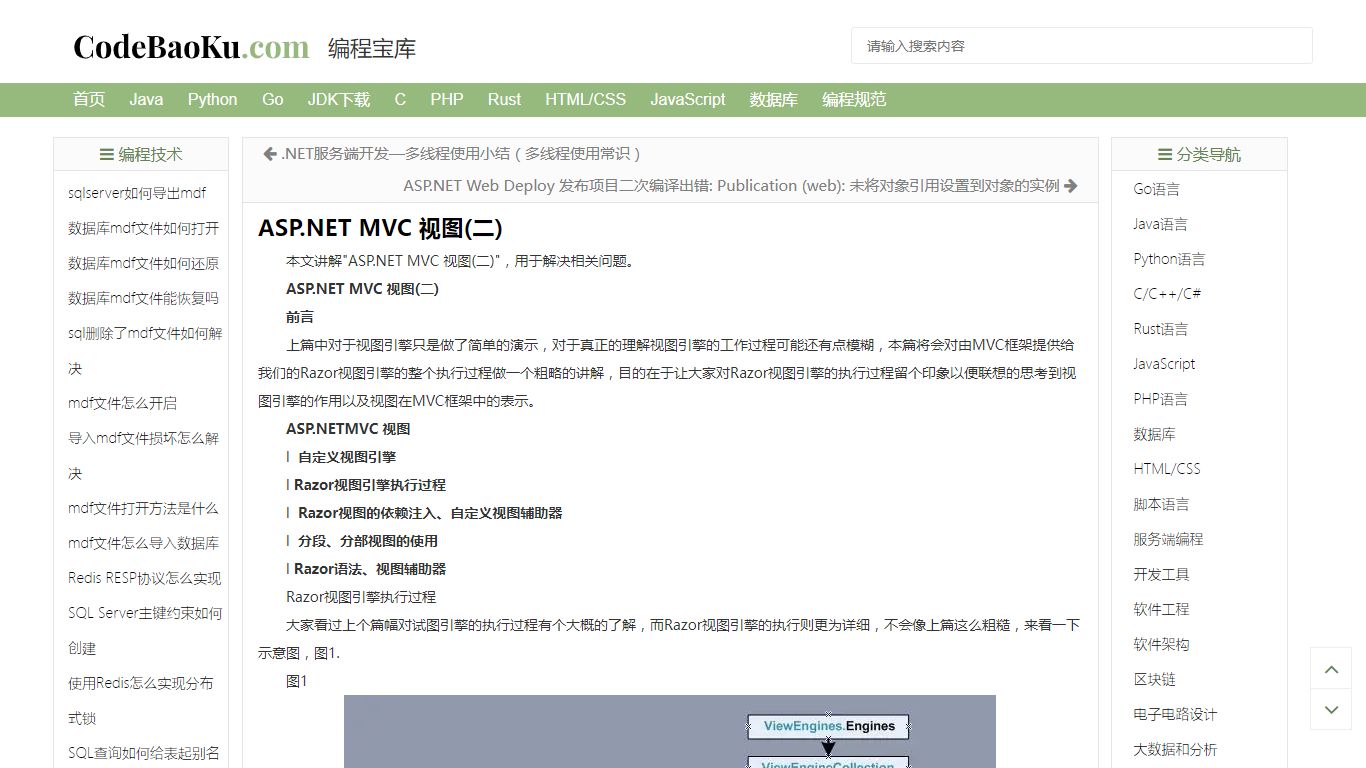Select the 软件架构 category

(1161, 644)
